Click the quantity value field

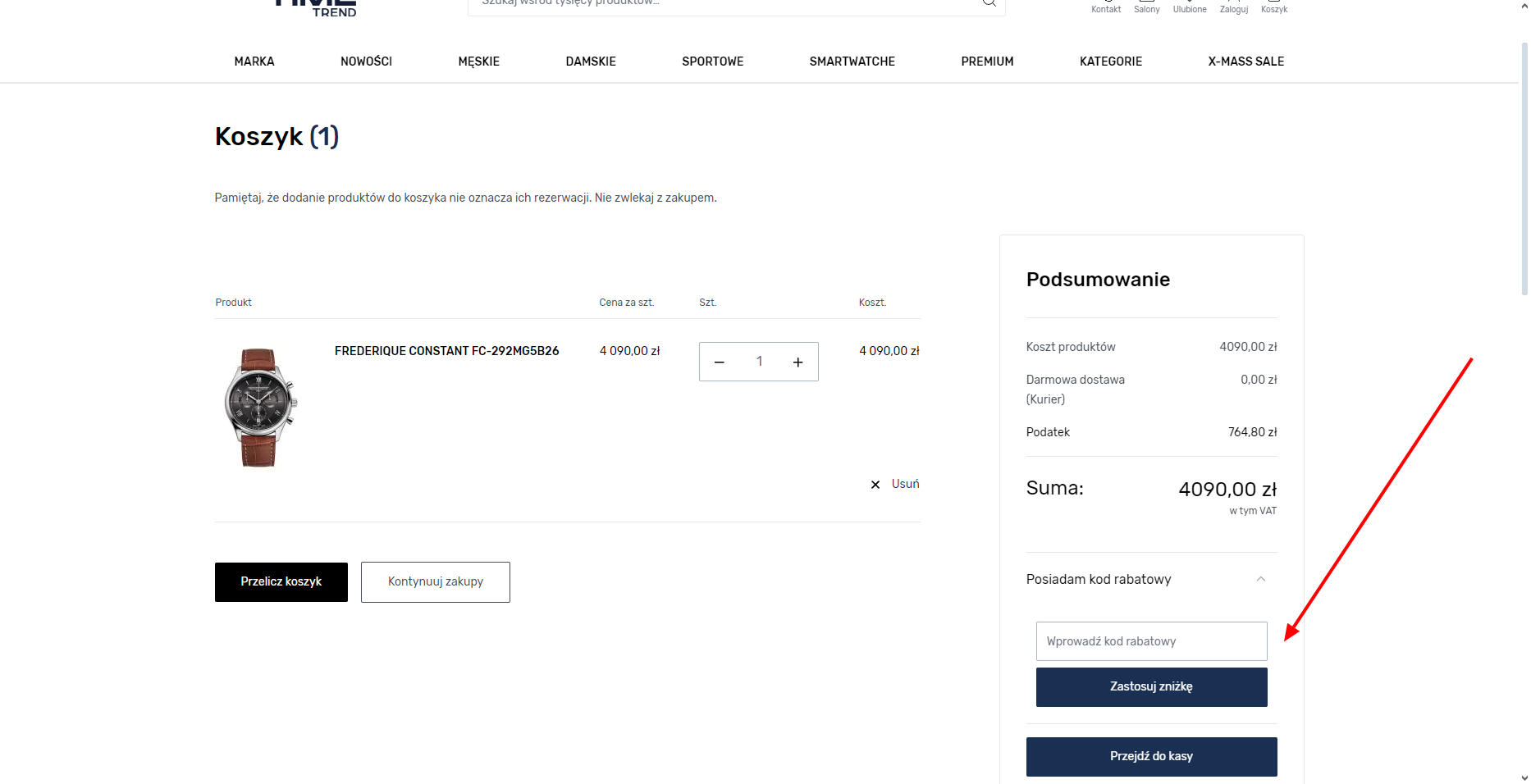pyautogui.click(x=759, y=362)
